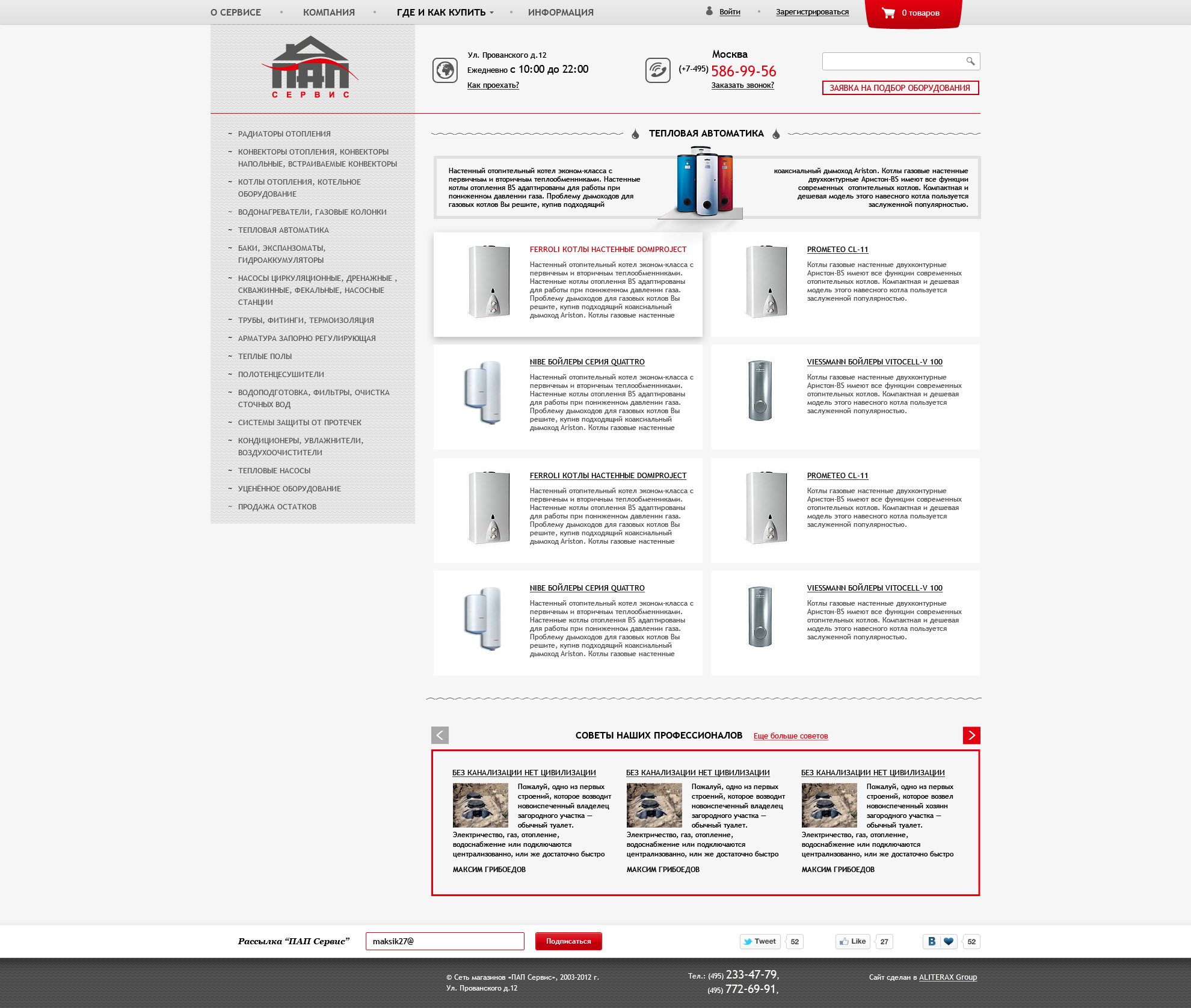This screenshot has width=1191, height=1008.
Task: Click the globe location icon
Action: pos(445,70)
